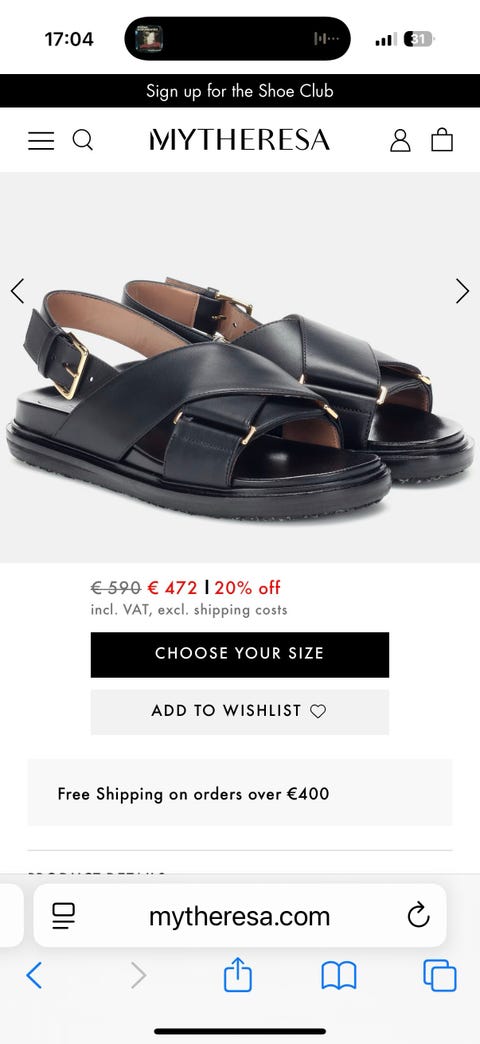Viewport: 480px width, 1044px height.
Task: Open the Safari tabs overview
Action: coord(439,976)
